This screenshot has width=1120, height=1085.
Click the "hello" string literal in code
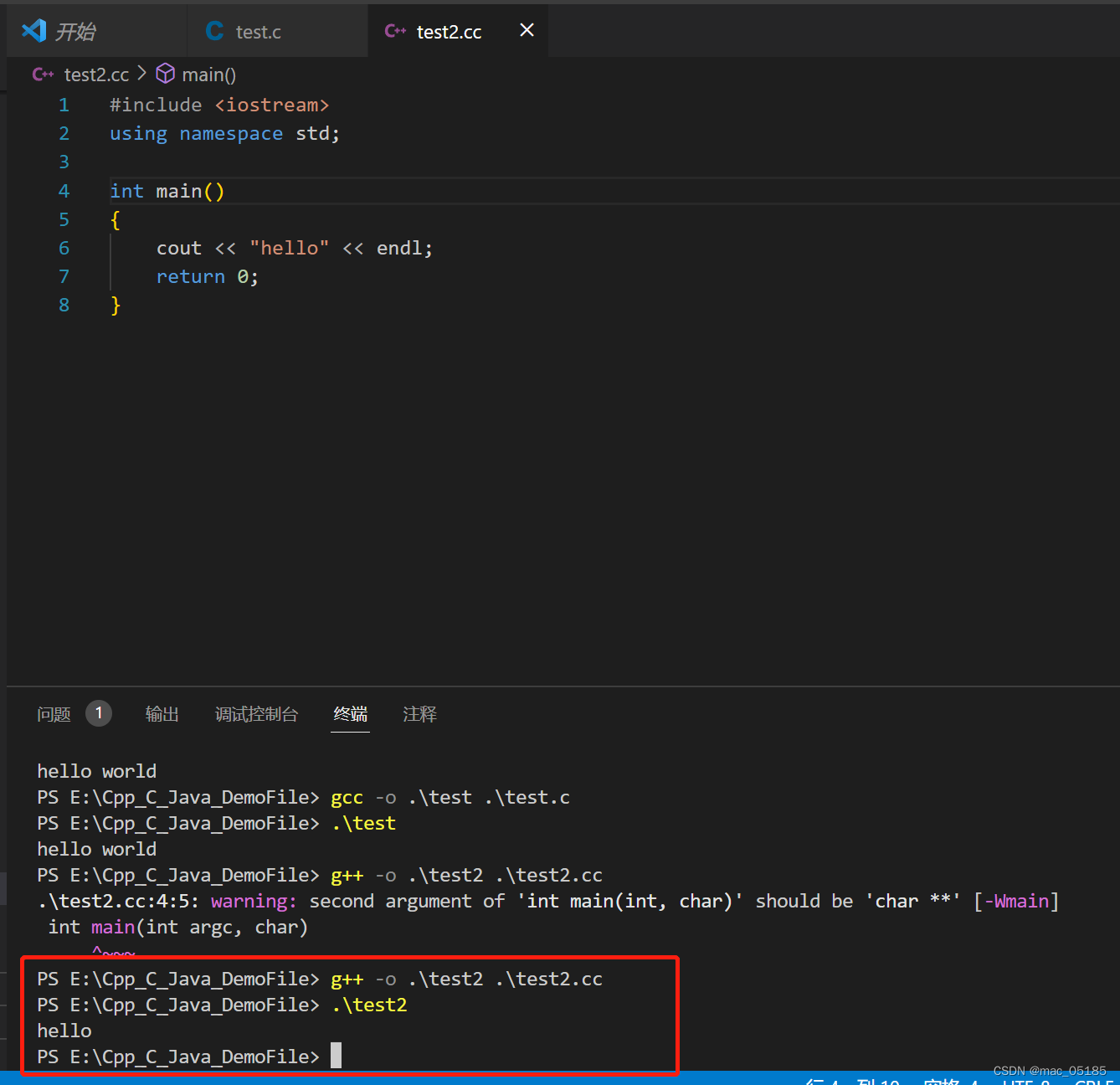[x=290, y=249]
